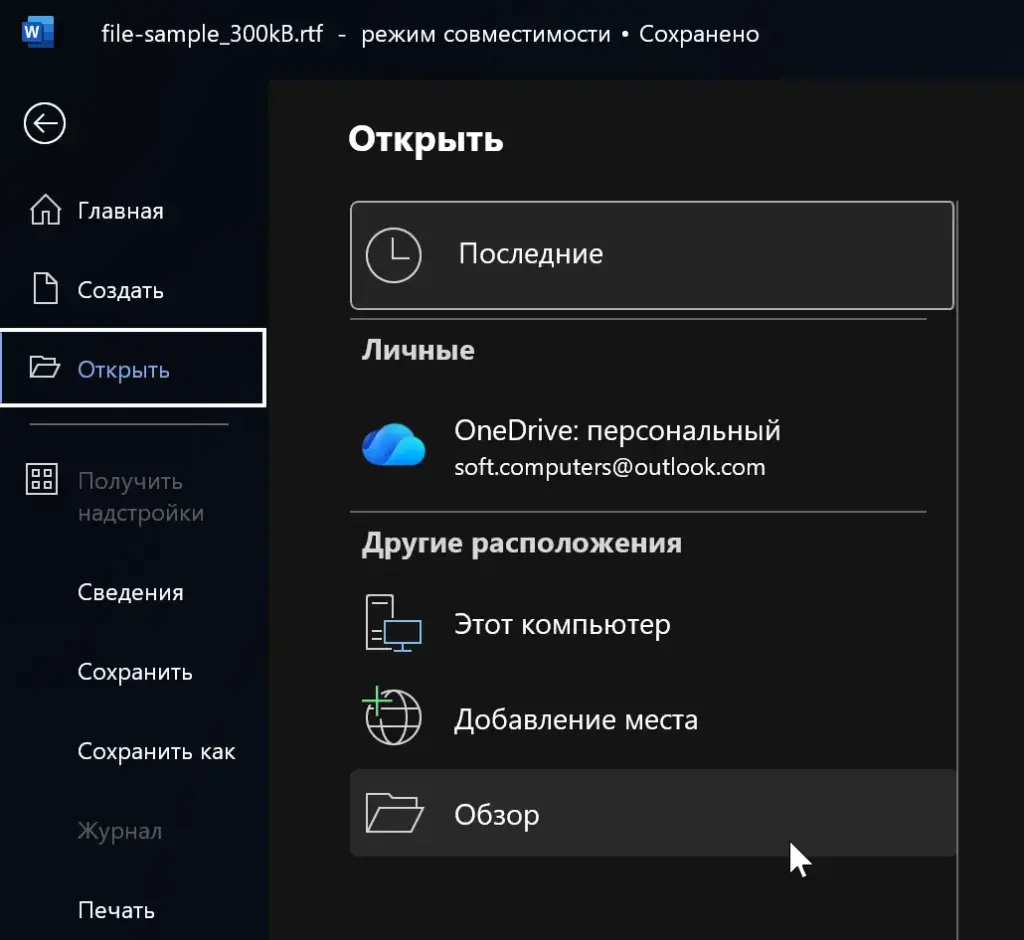The height and width of the screenshot is (940, 1024).
Task: Click the Word application logo icon
Action: click(x=37, y=32)
